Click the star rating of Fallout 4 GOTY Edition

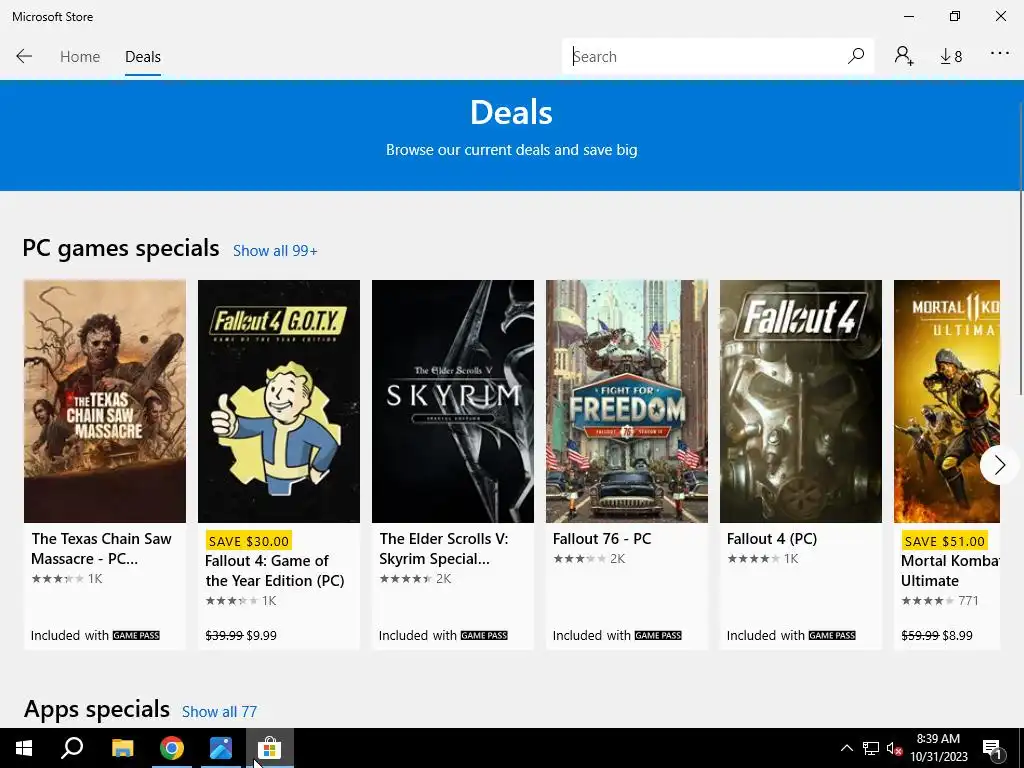[x=231, y=601]
